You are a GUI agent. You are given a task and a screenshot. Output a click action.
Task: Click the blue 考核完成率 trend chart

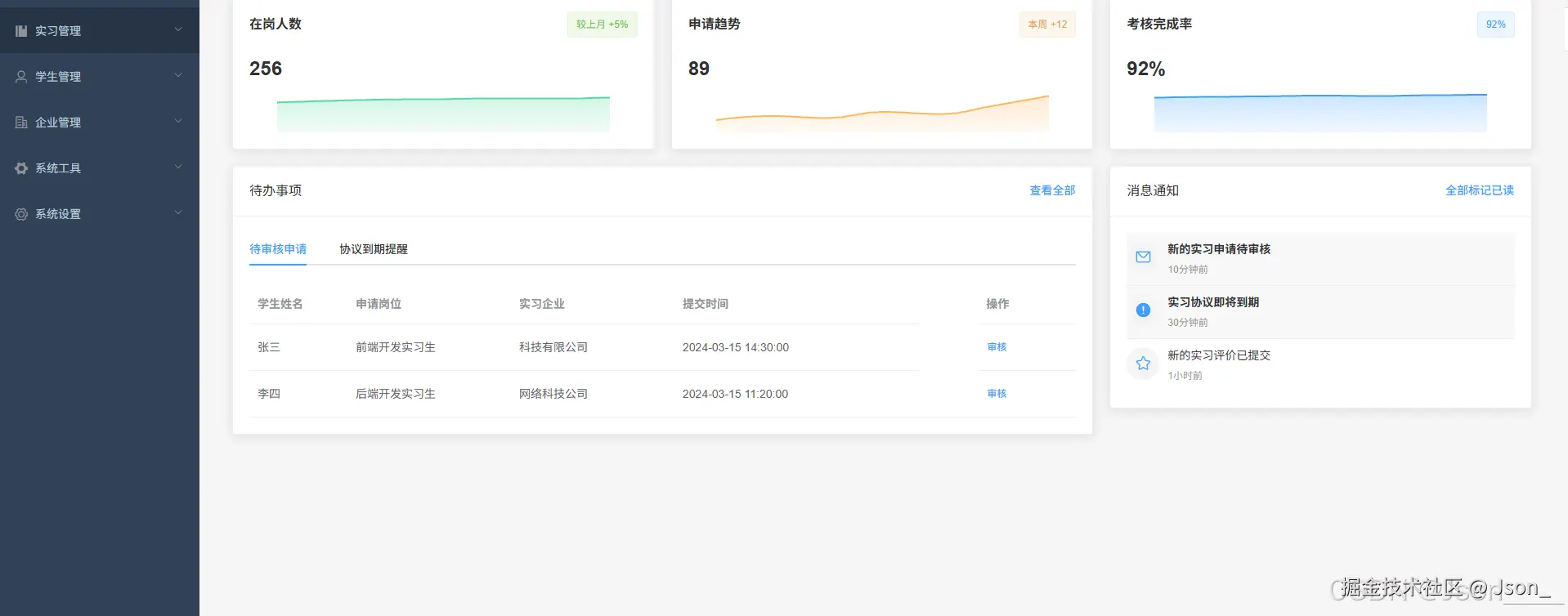click(1320, 113)
